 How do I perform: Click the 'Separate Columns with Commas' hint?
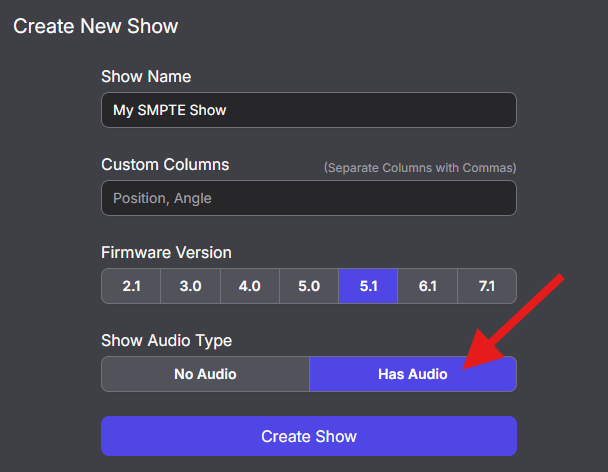click(420, 167)
